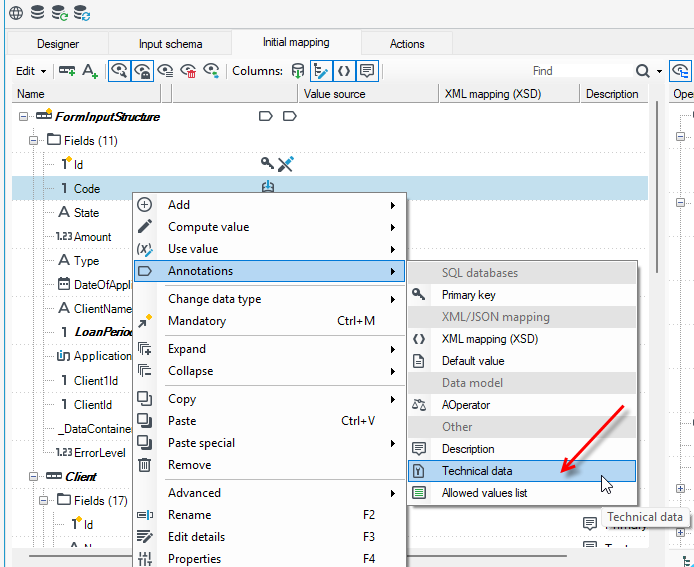
Task: Click into the Find search field
Action: 581,71
